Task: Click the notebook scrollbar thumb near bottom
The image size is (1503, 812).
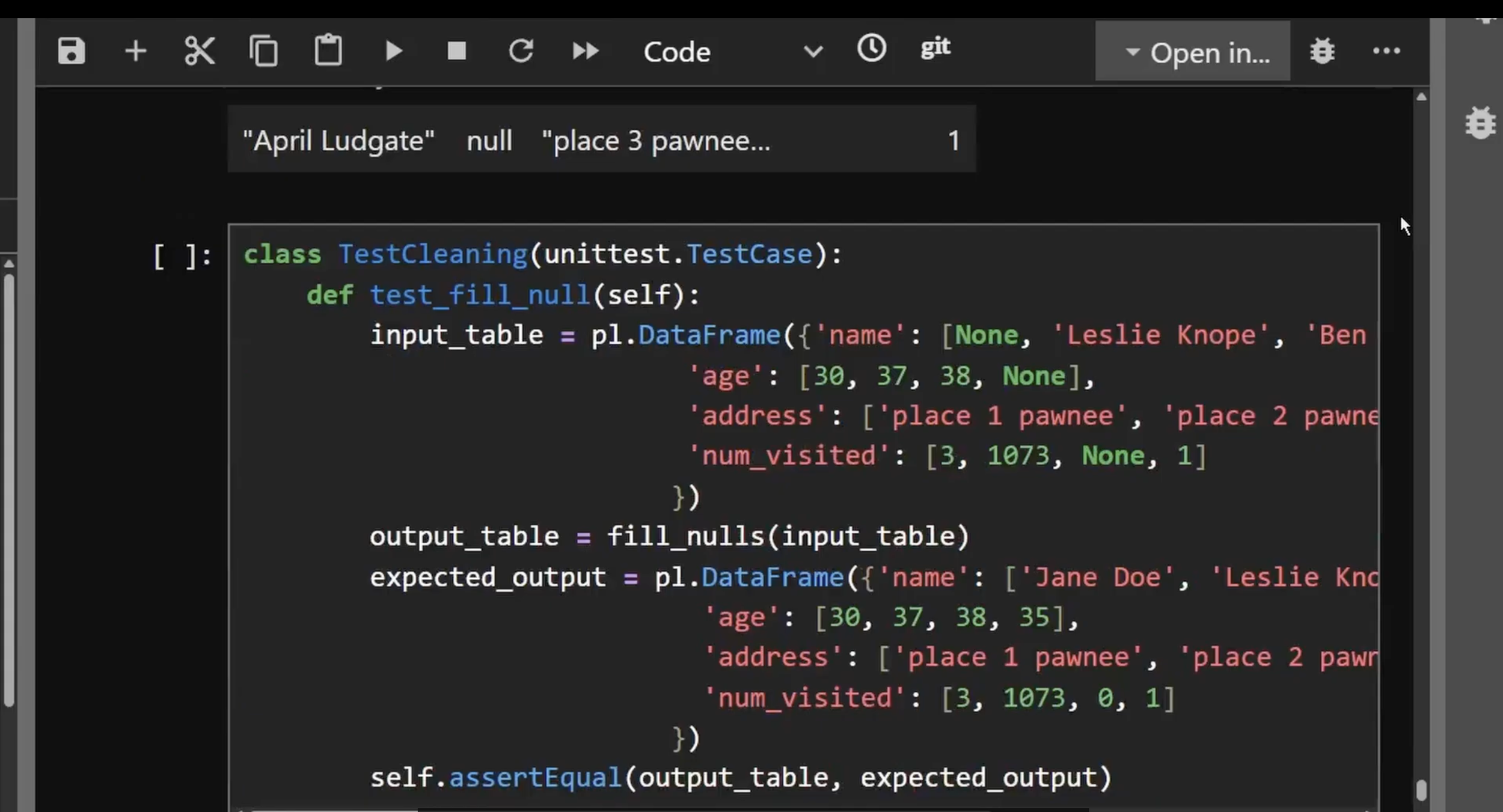Action: 1421,790
